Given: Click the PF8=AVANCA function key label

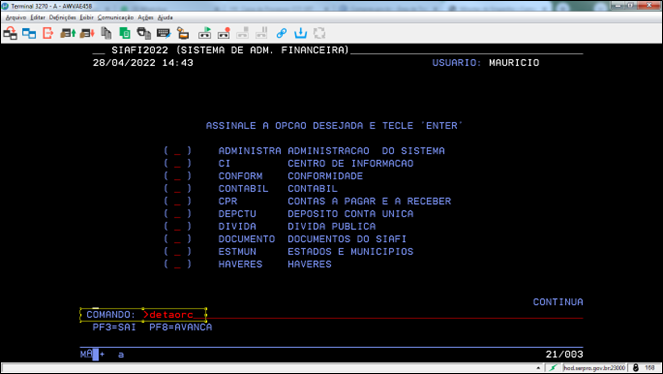Looking at the screenshot, I should [x=181, y=327].
